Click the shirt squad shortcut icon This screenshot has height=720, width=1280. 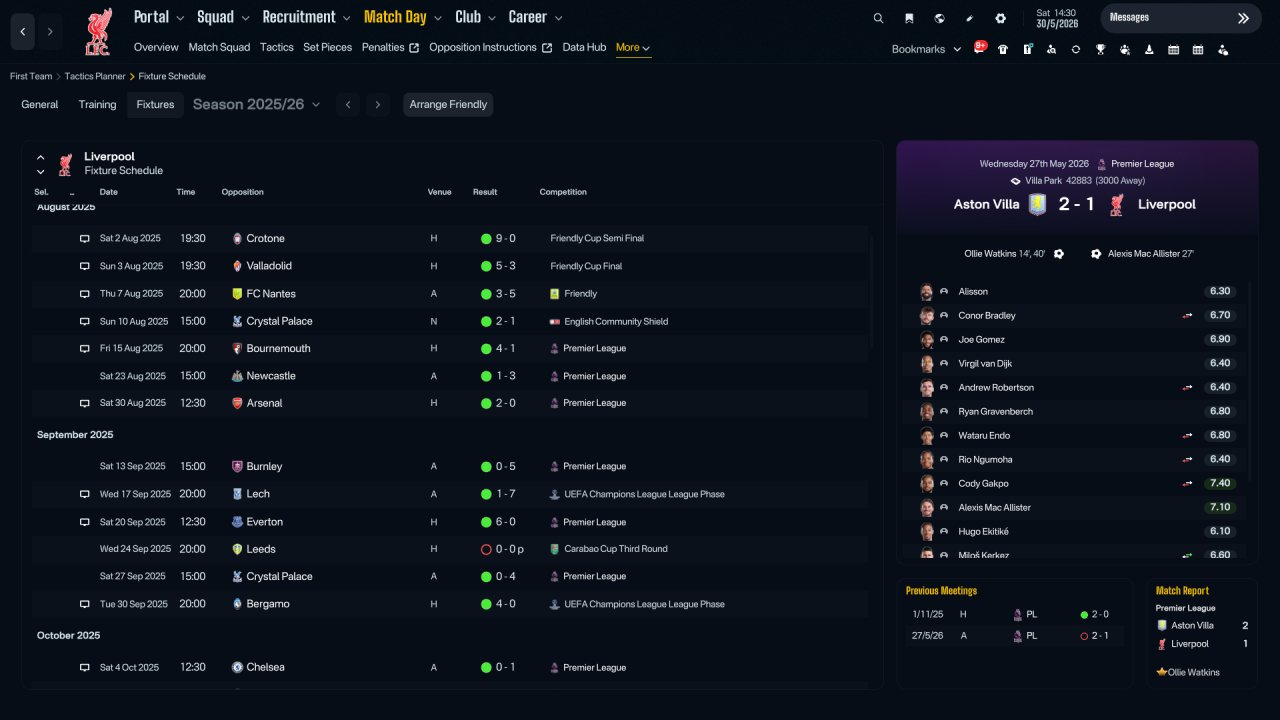point(1003,49)
